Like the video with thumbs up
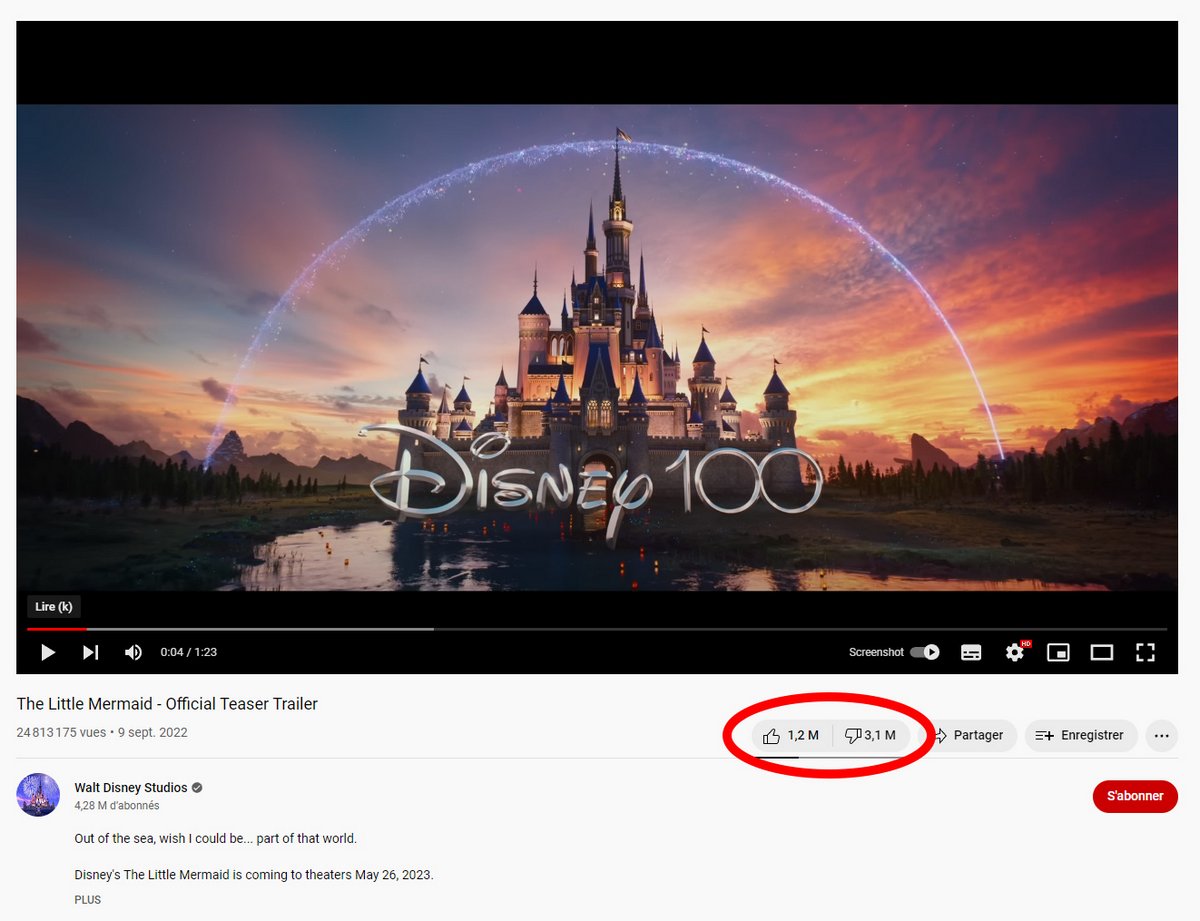The height and width of the screenshot is (921, 1200). point(791,736)
